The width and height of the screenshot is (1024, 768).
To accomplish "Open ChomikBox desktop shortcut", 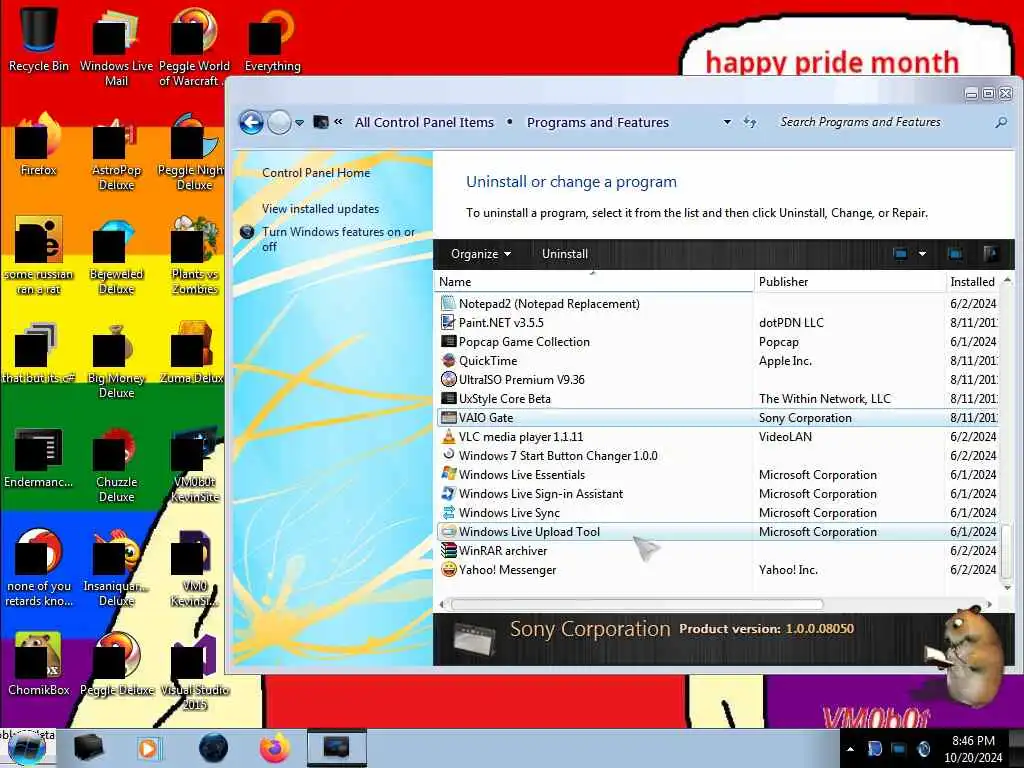I will tap(39, 664).
